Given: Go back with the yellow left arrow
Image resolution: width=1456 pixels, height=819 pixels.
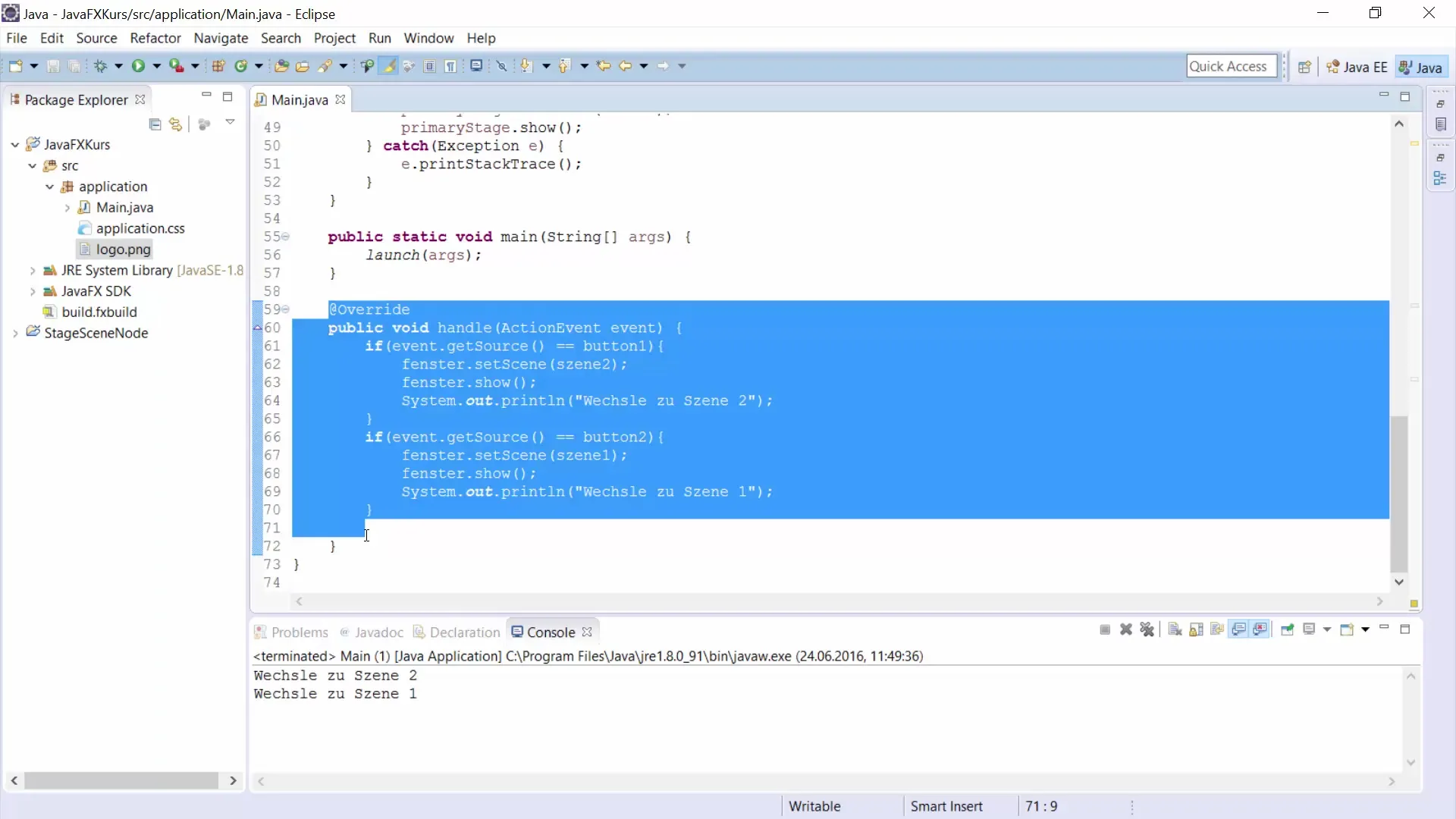Looking at the screenshot, I should (625, 67).
